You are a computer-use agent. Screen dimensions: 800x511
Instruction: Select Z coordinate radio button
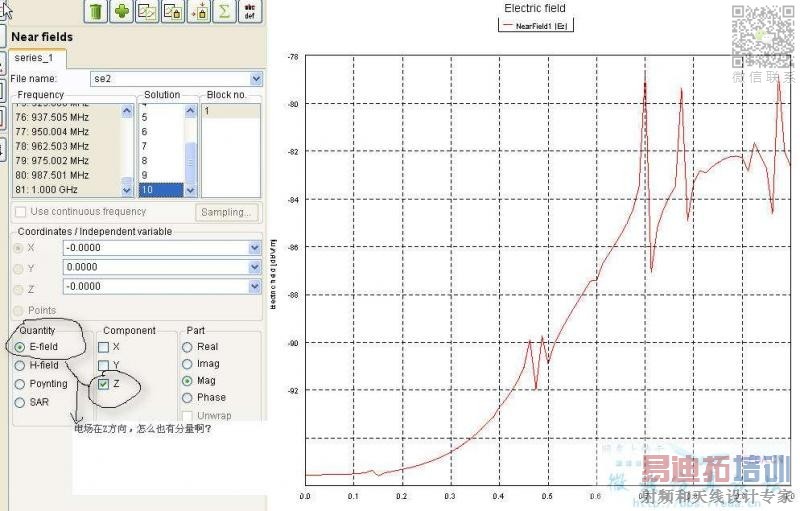18,289
